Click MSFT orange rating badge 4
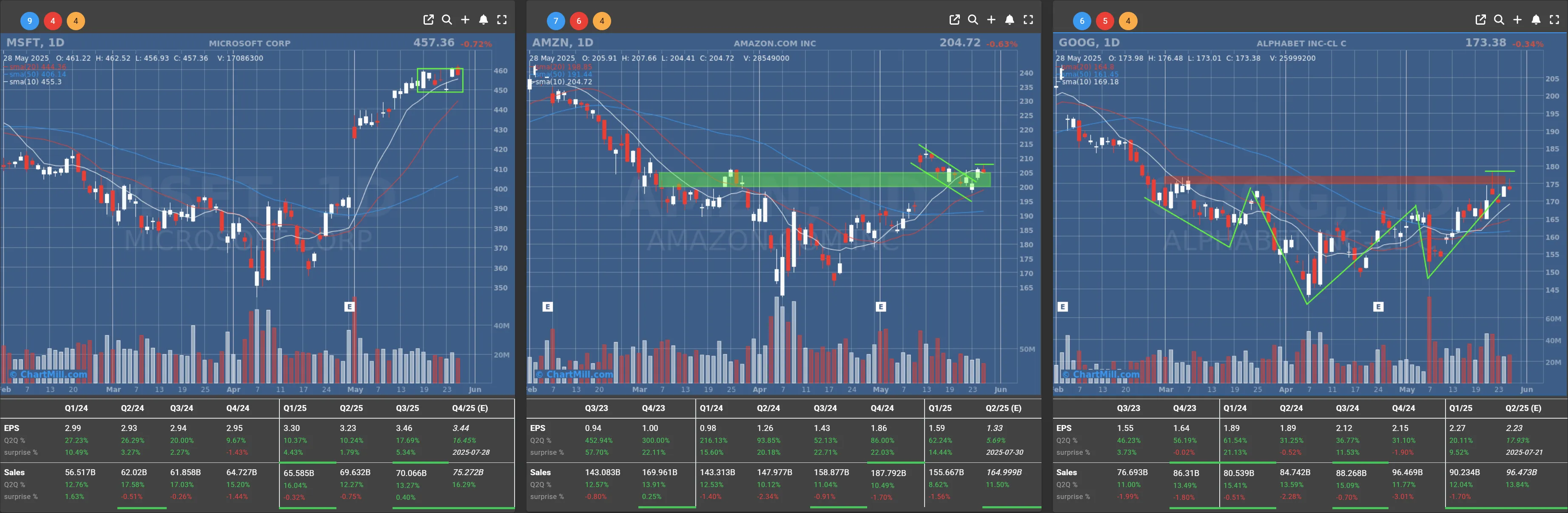This screenshot has width=1568, height=513. click(x=75, y=21)
